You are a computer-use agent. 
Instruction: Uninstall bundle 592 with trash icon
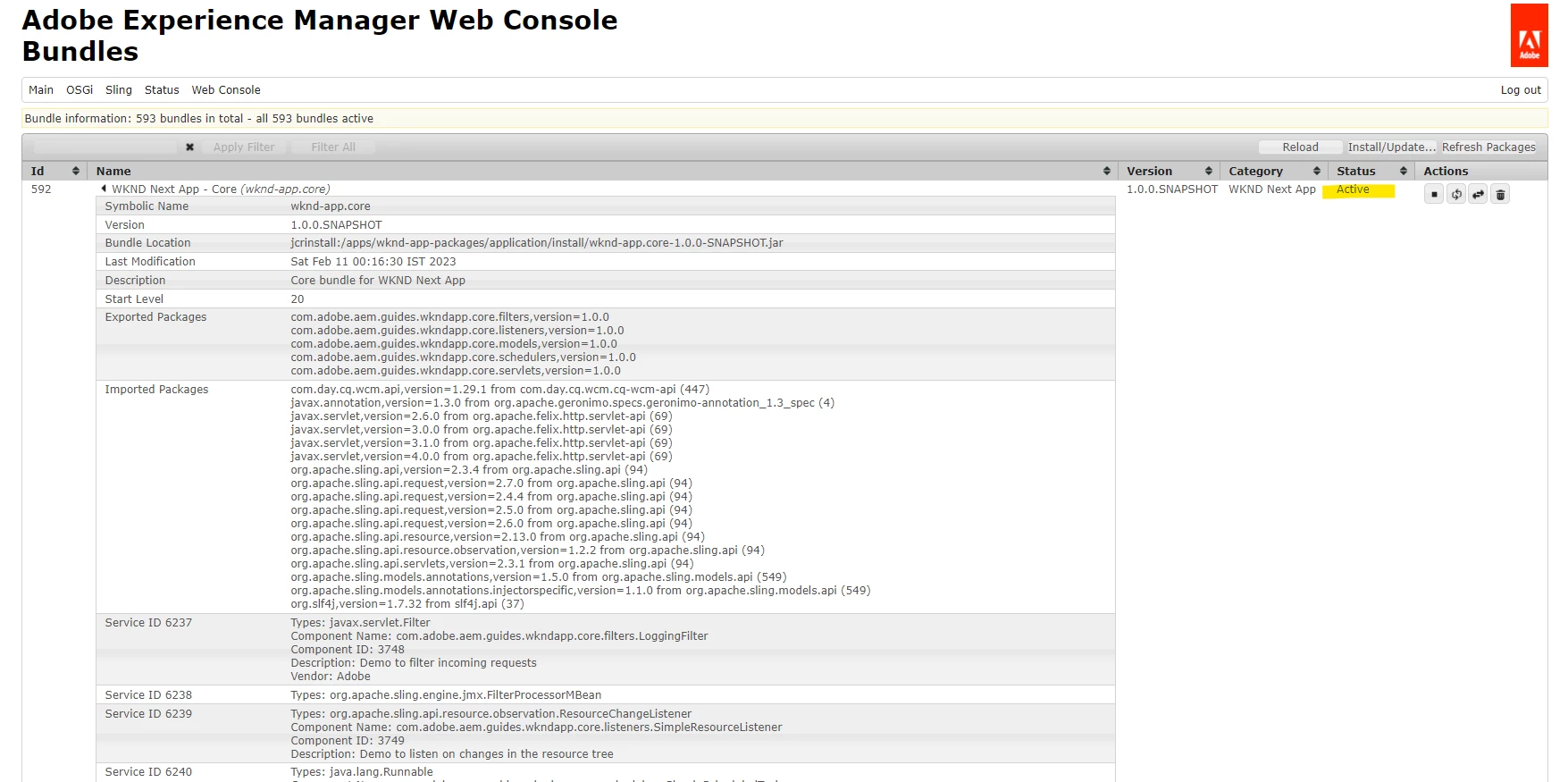(x=1501, y=194)
